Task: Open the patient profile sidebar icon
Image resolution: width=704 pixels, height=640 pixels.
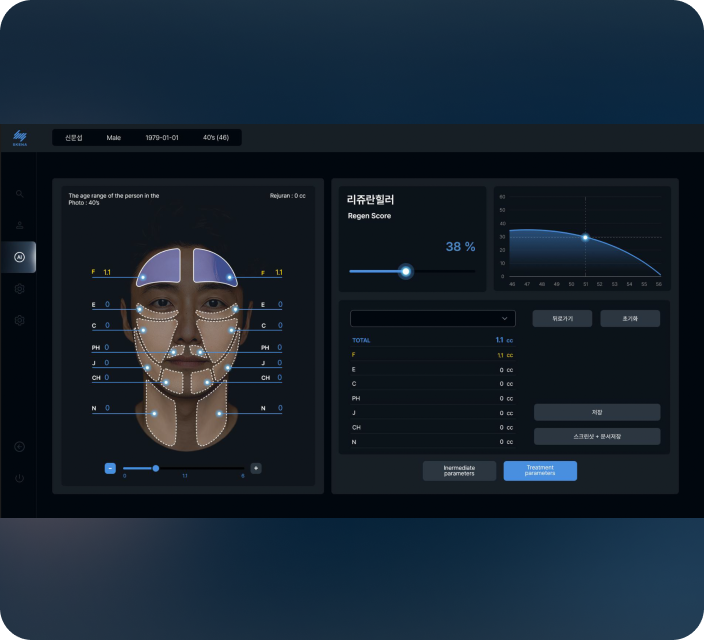Action: point(20,225)
